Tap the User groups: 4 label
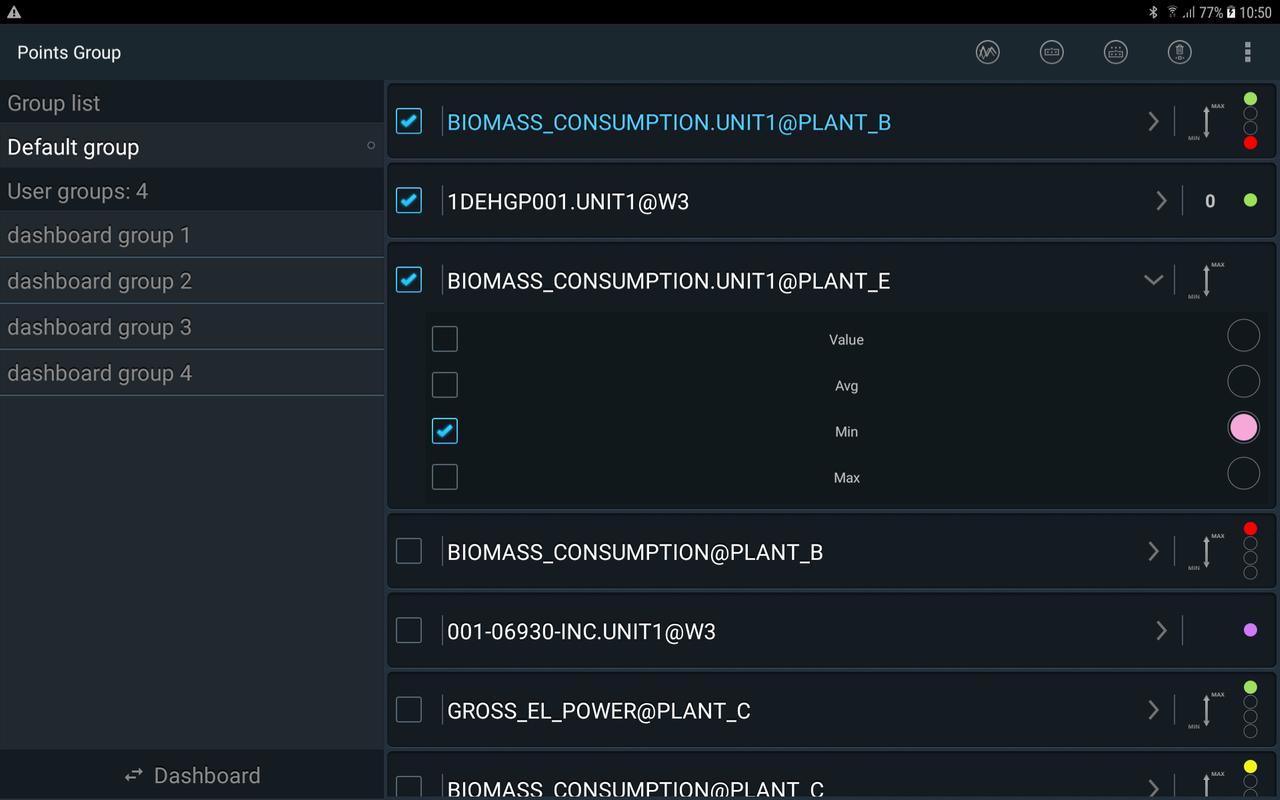The image size is (1280, 800). click(x=78, y=191)
